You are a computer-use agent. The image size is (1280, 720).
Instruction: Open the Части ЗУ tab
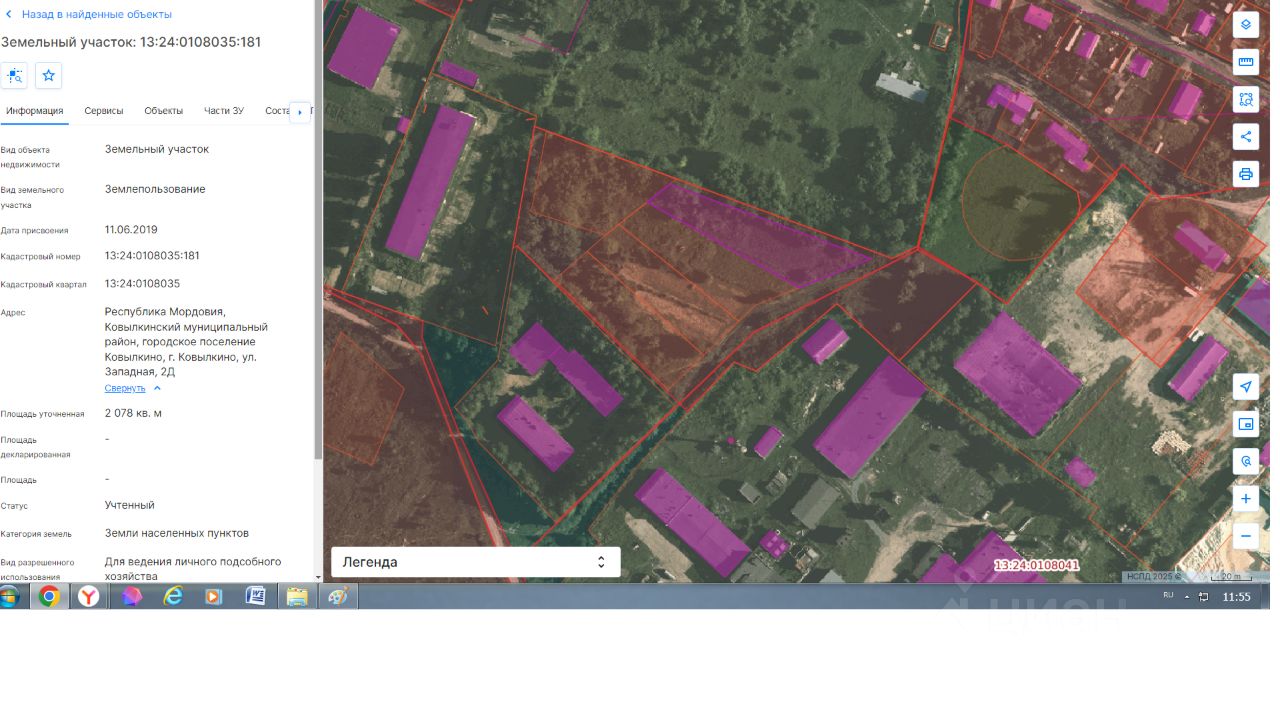point(224,111)
